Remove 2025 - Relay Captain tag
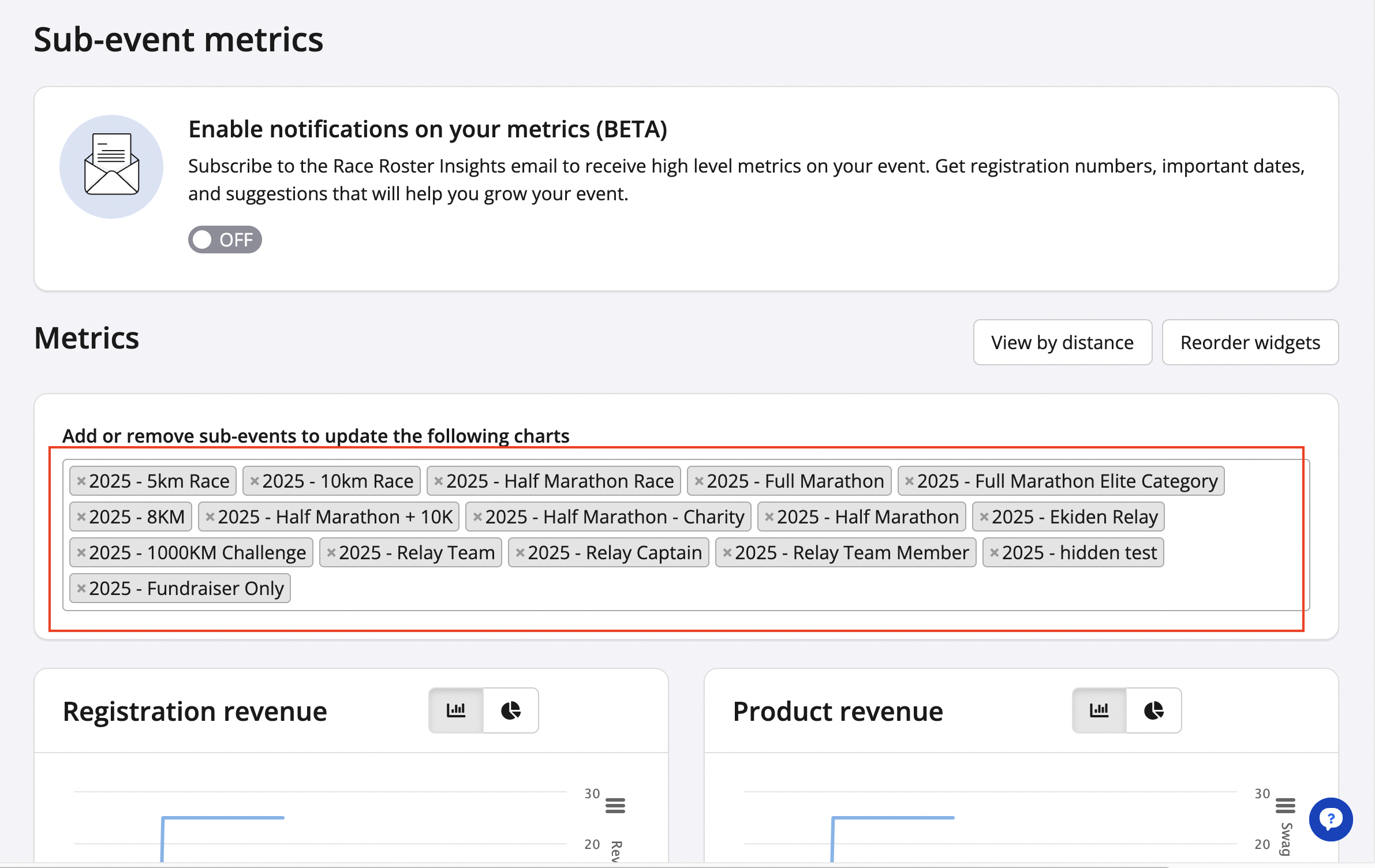Screen dimensions: 1375x868 pos(520,552)
